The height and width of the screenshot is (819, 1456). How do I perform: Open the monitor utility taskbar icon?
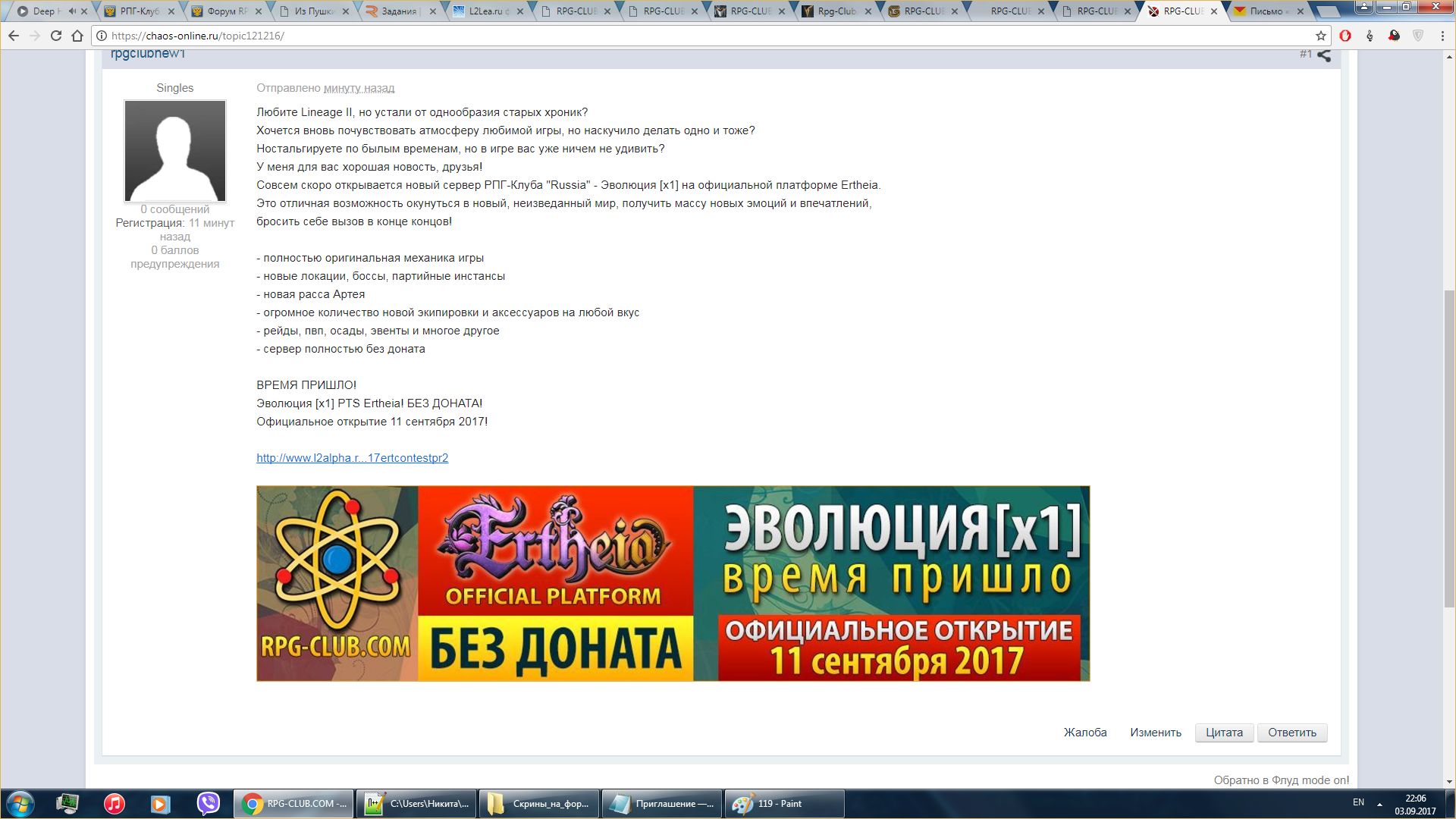67,804
